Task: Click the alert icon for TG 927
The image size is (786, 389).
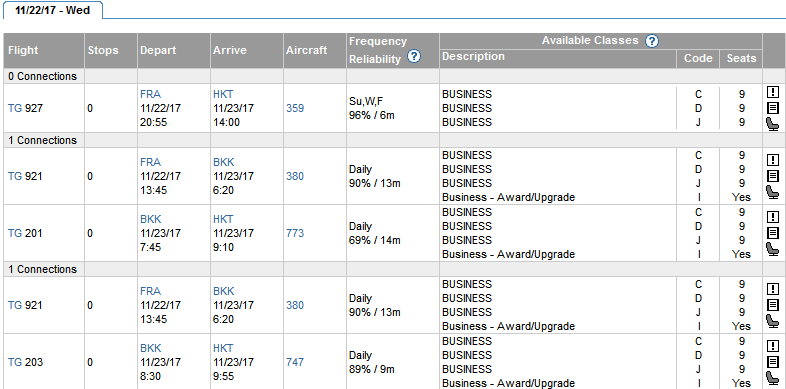Action: (x=773, y=92)
